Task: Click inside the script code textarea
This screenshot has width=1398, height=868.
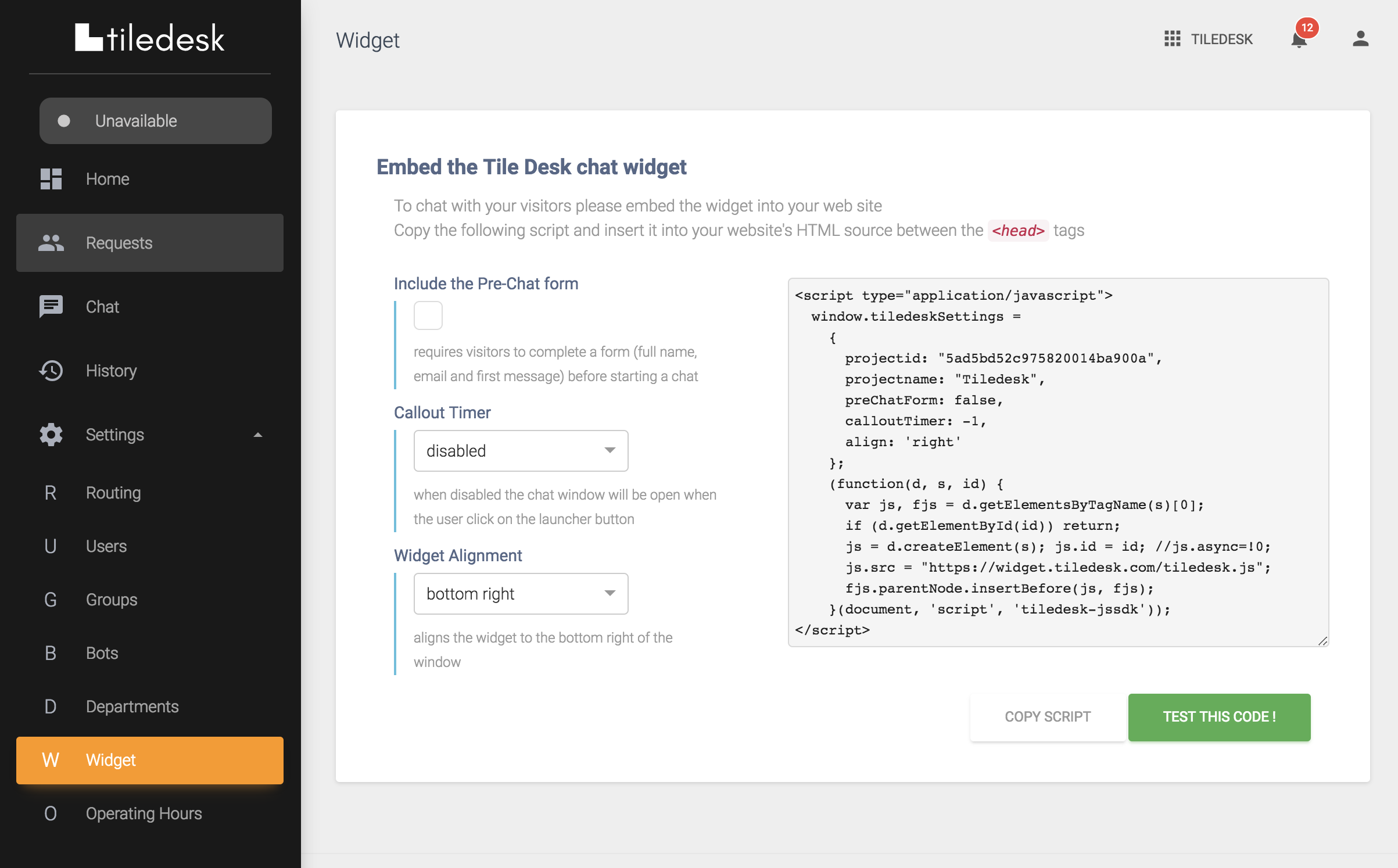Action: [x=1058, y=462]
